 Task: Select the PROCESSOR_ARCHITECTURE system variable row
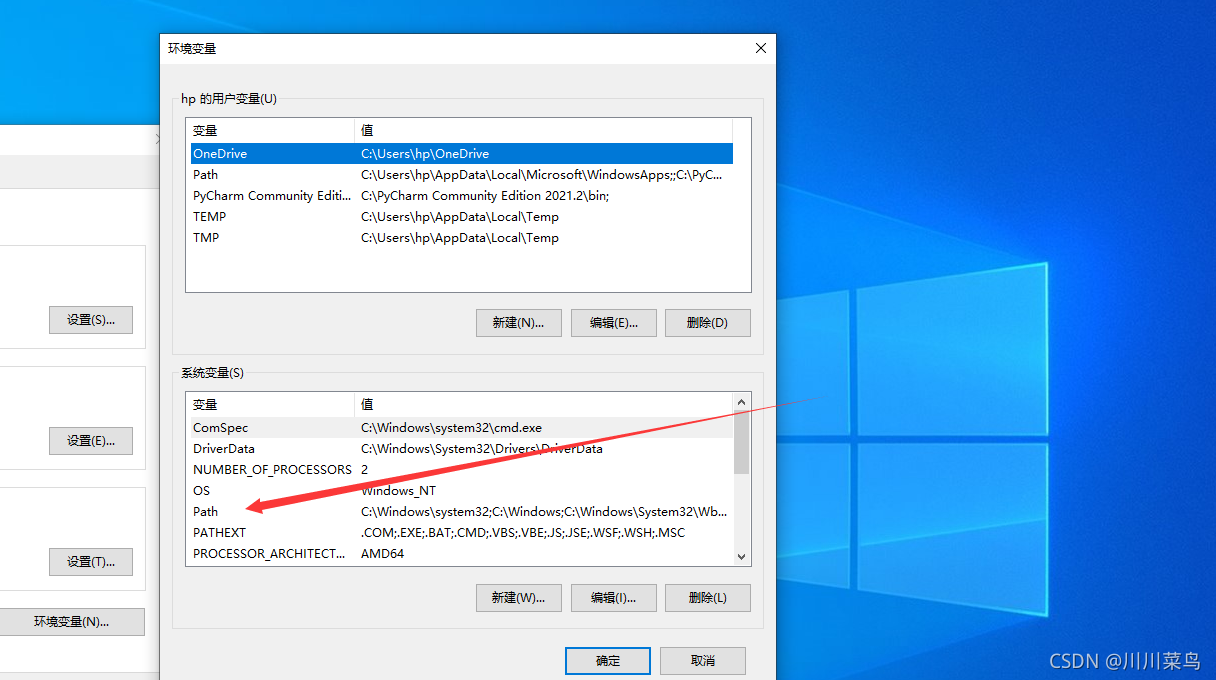pyautogui.click(x=462, y=554)
